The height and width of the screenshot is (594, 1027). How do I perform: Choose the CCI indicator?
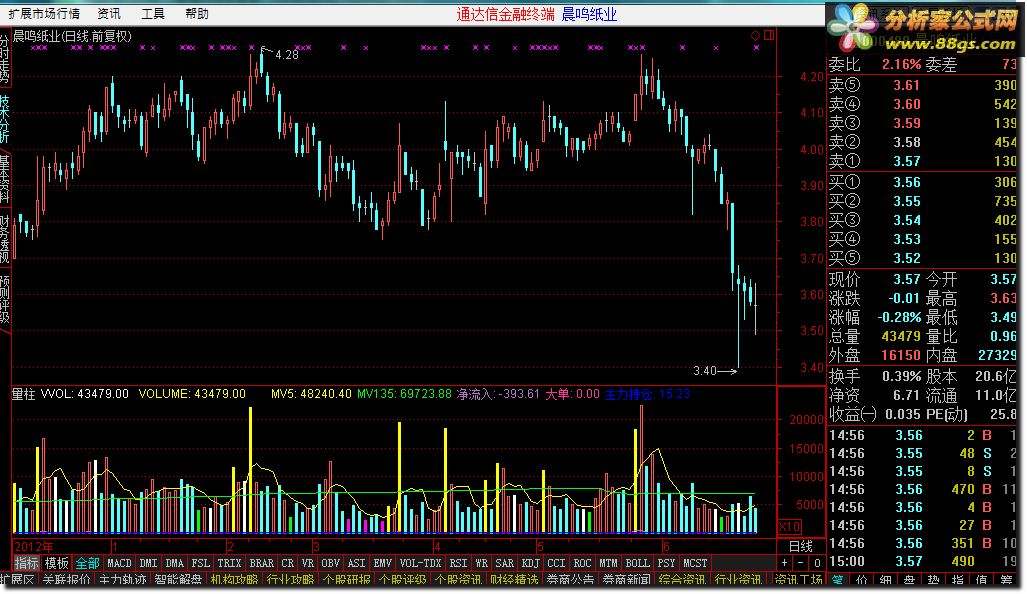click(556, 563)
